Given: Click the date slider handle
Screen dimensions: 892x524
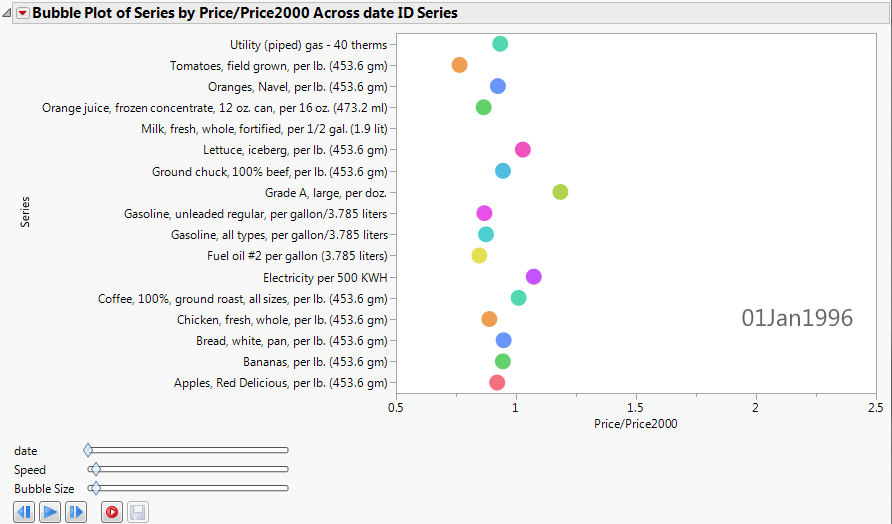Looking at the screenshot, I should 88,451.
